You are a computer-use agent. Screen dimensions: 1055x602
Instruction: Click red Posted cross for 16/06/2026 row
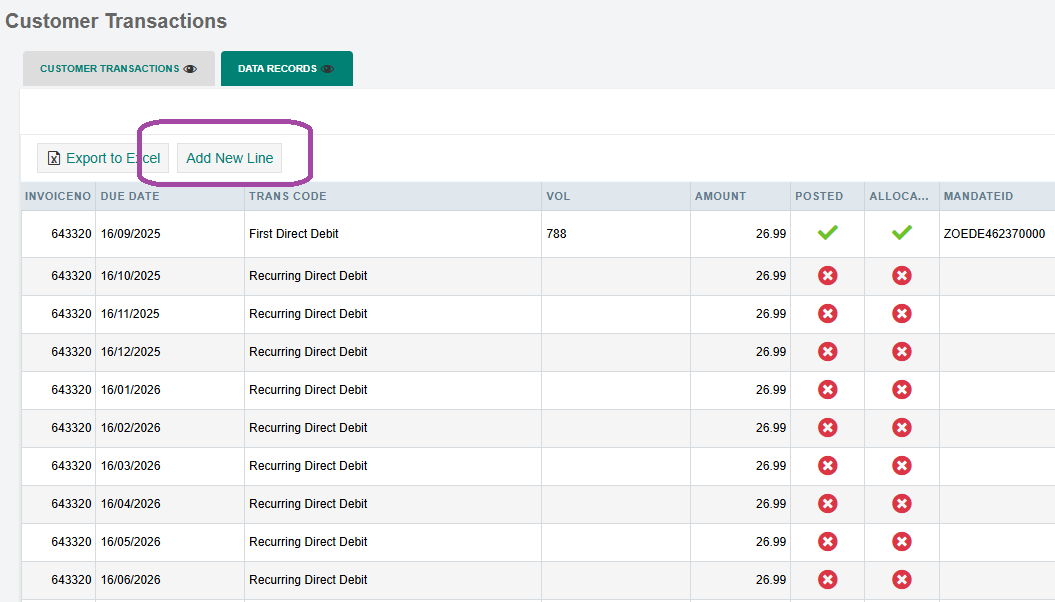(827, 580)
